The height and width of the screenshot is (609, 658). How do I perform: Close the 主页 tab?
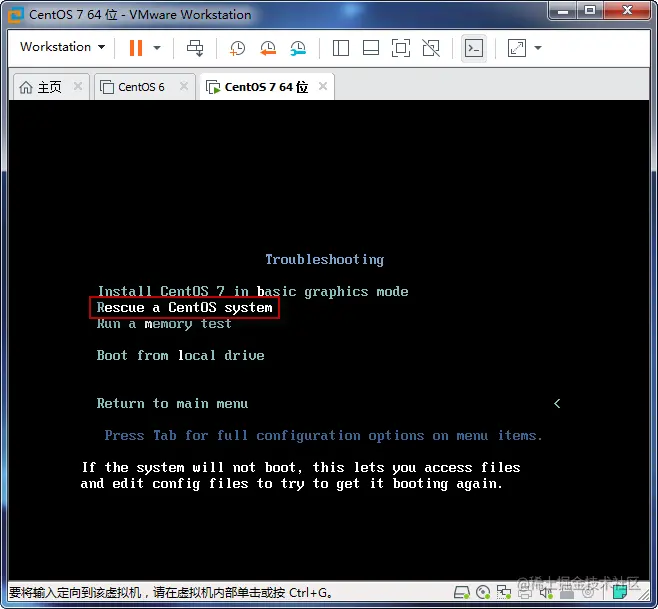pyautogui.click(x=78, y=86)
